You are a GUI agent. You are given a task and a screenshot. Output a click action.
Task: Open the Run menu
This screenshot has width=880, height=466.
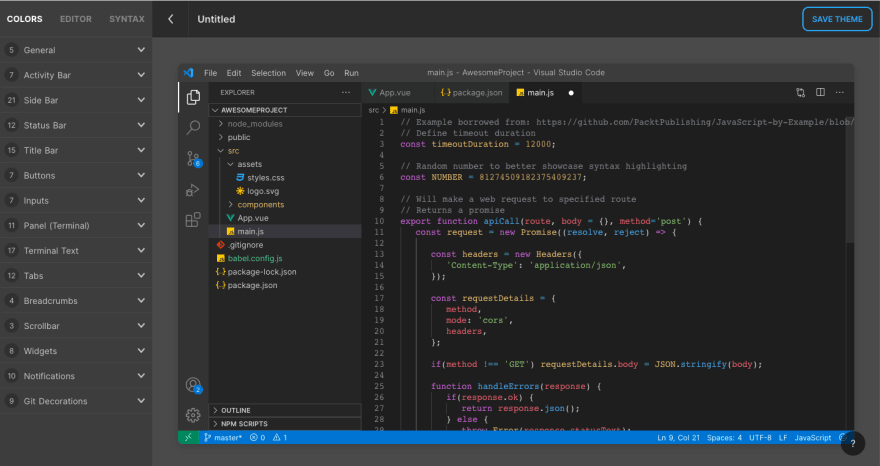tap(351, 73)
